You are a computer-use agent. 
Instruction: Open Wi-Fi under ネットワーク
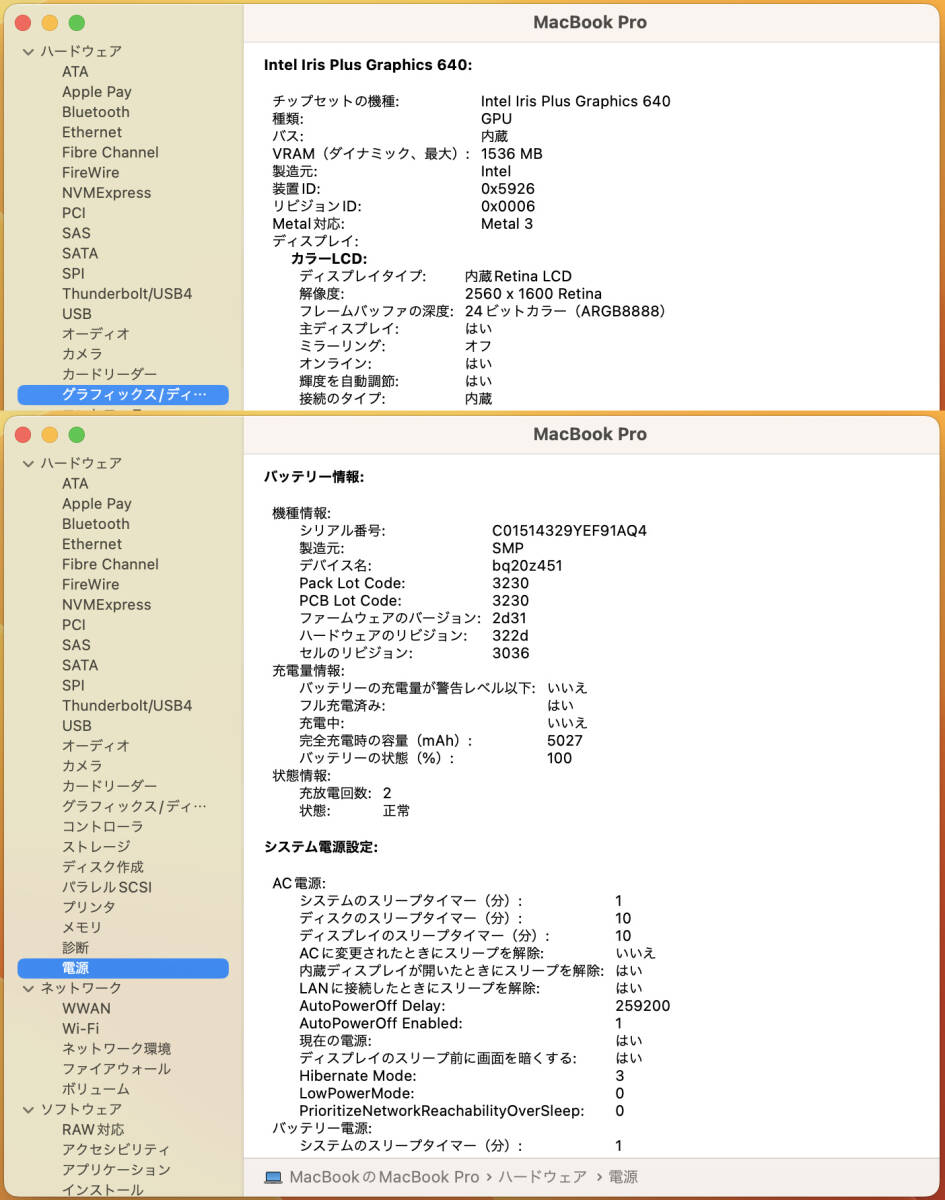pos(80,1029)
